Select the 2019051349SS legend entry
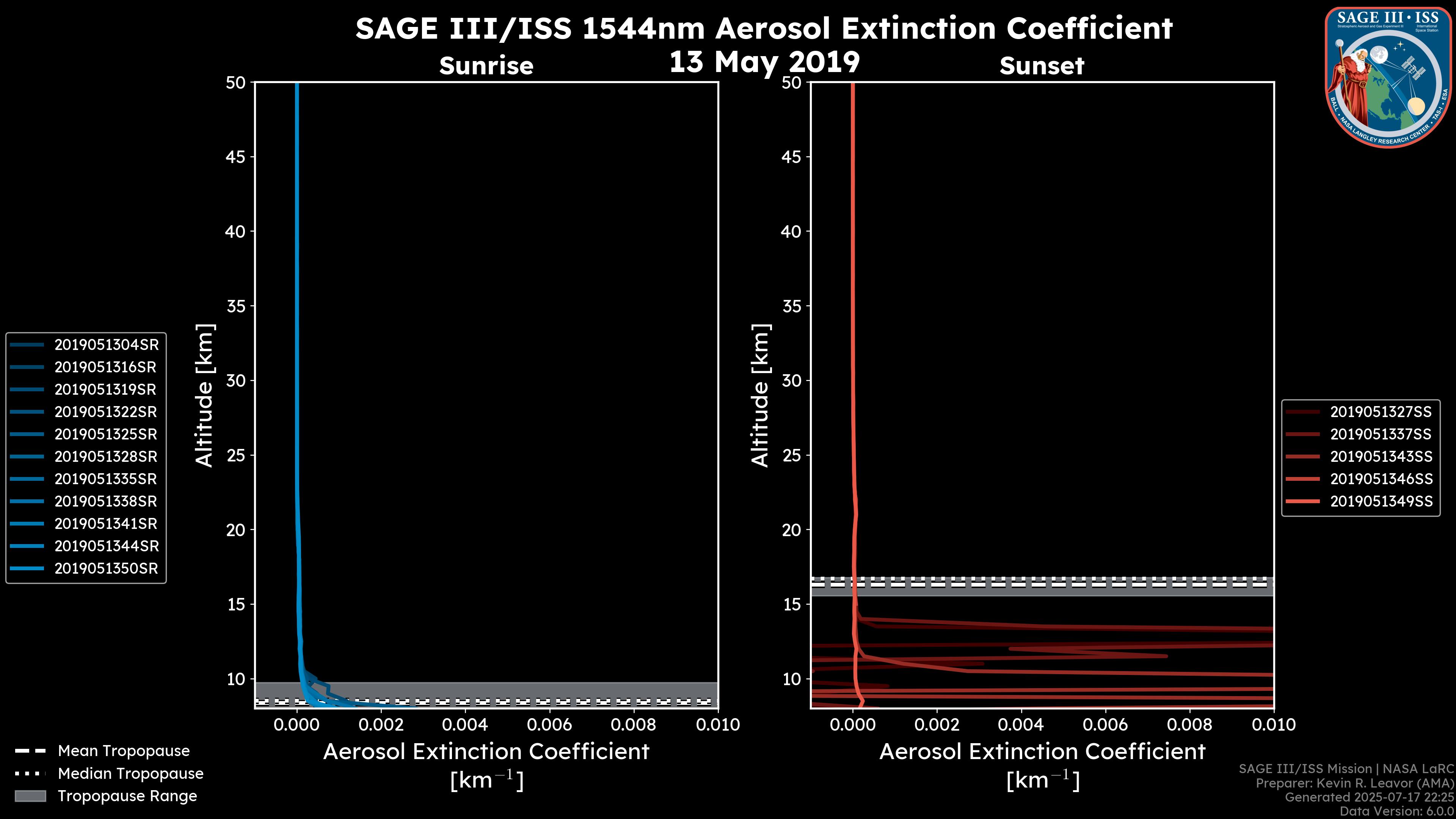This screenshot has width=1456, height=819. 1381,501
